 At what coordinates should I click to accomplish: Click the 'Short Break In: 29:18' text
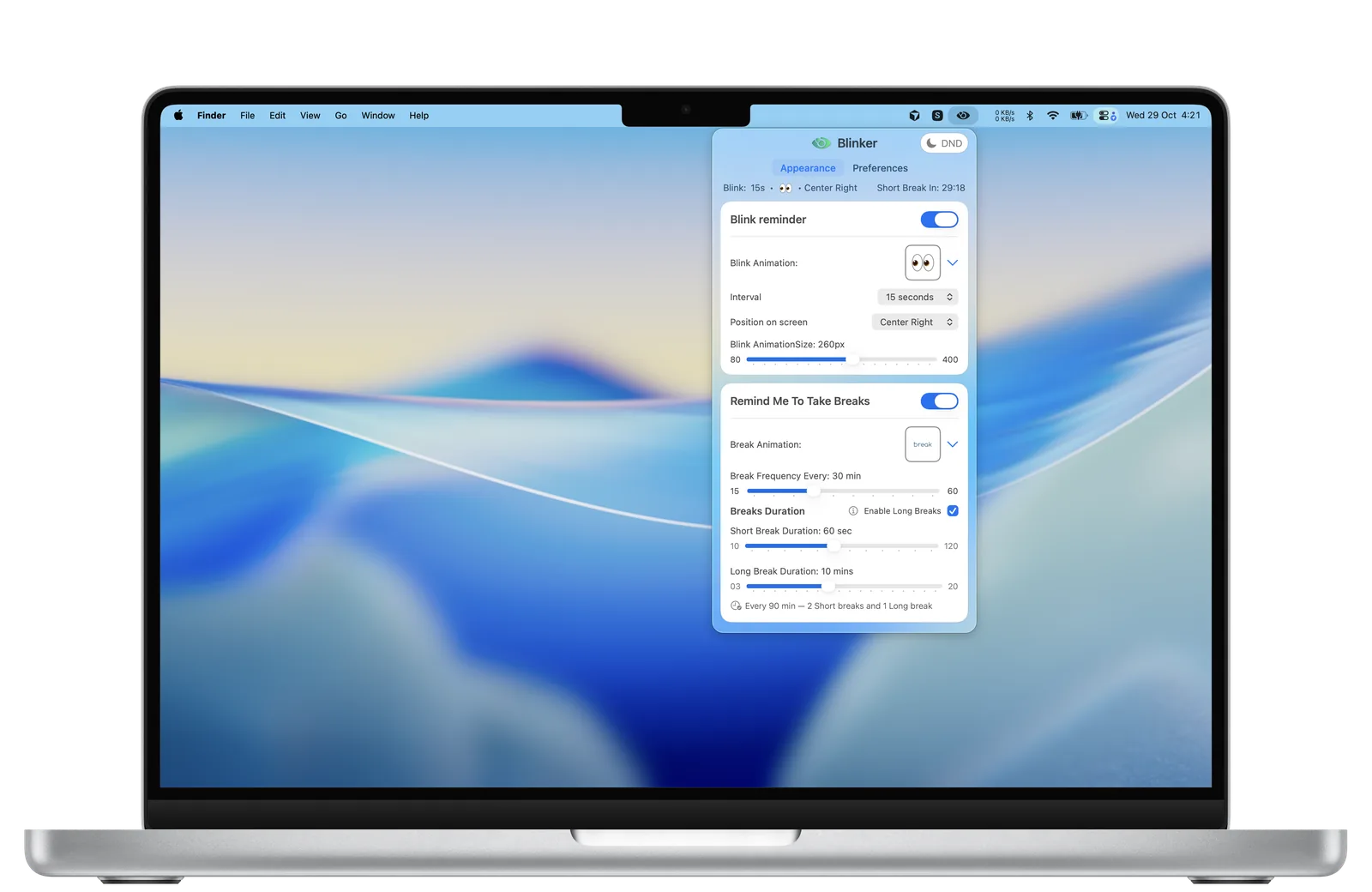pyautogui.click(x=921, y=188)
